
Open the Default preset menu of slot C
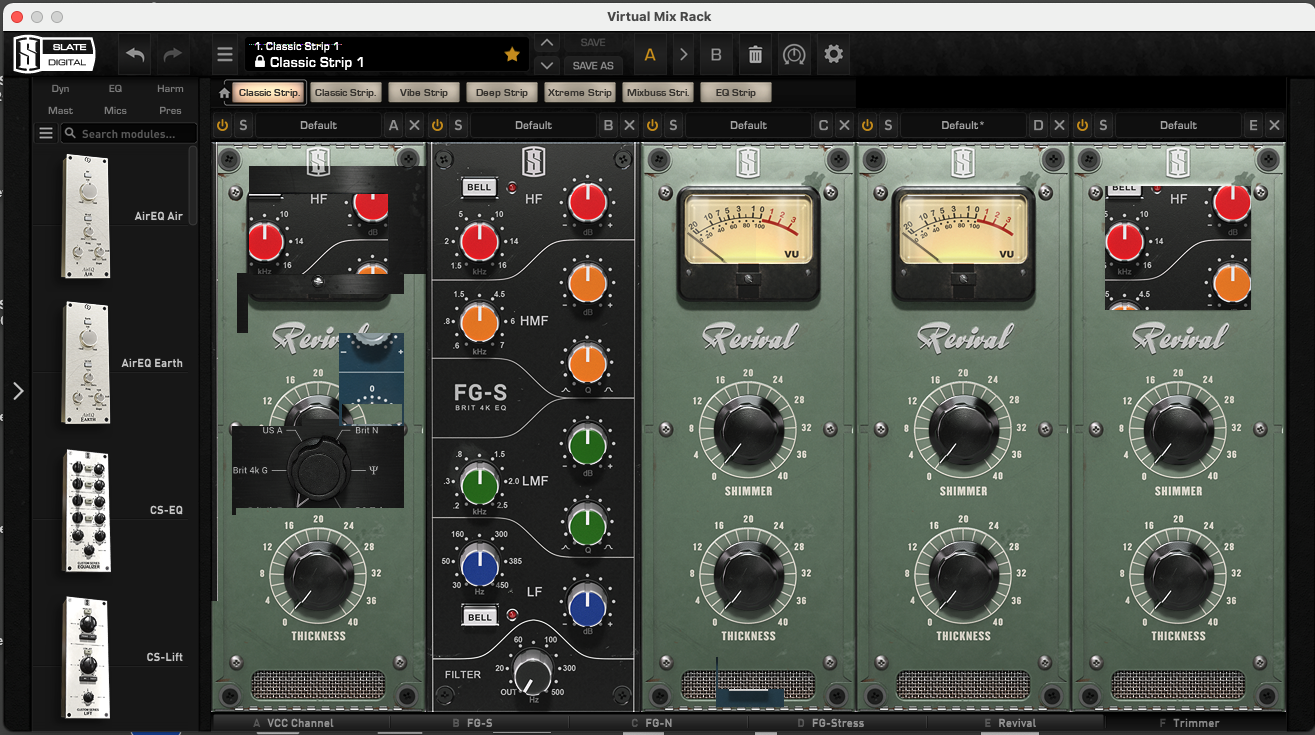[748, 125]
